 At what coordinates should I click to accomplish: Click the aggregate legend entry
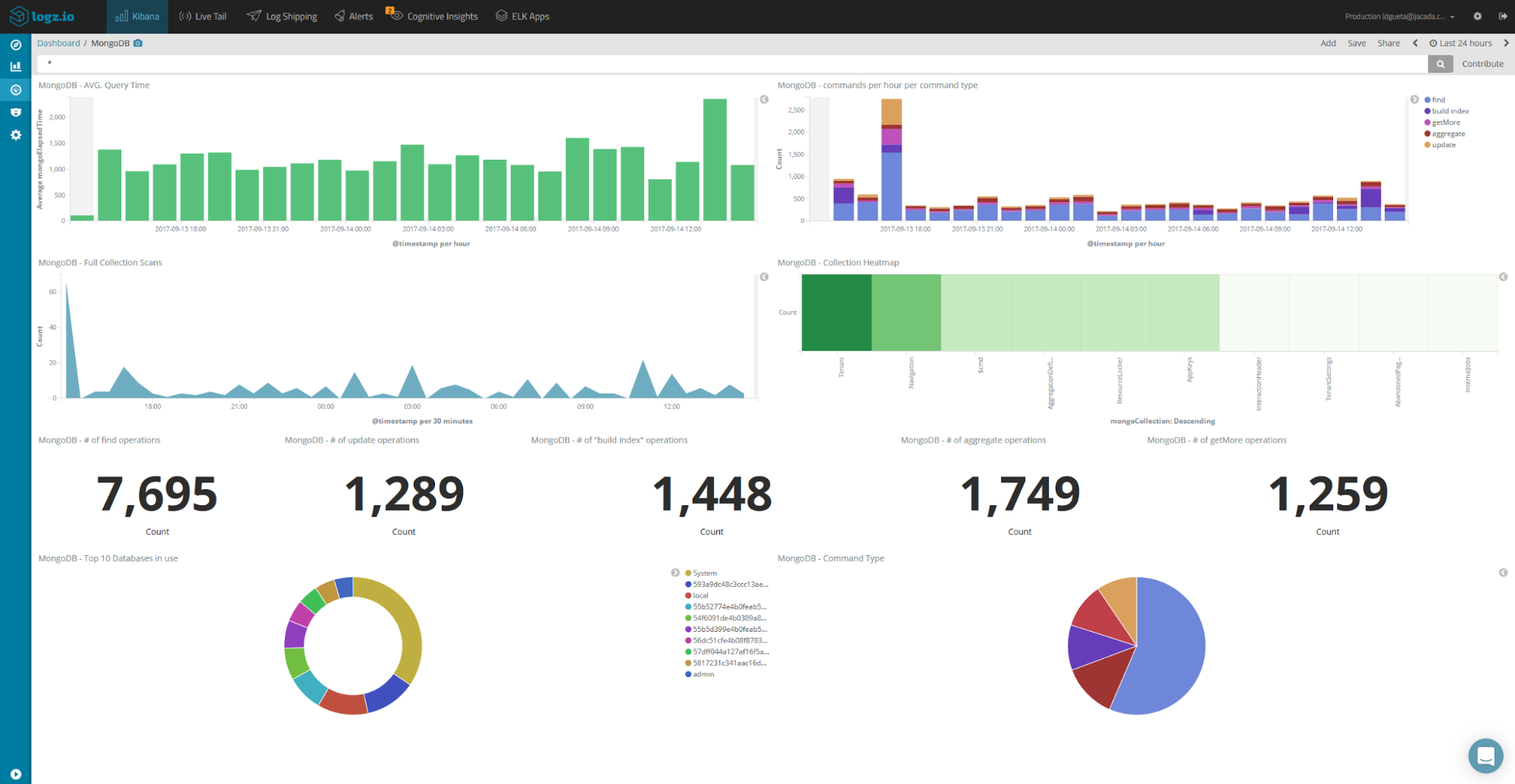coord(1445,133)
